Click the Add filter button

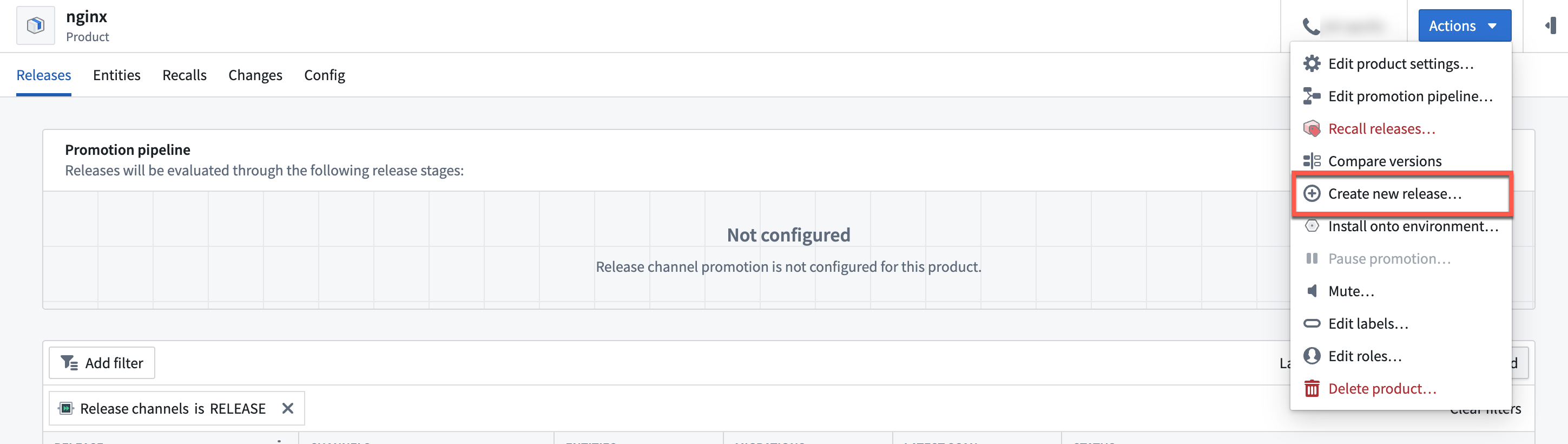pos(102,363)
